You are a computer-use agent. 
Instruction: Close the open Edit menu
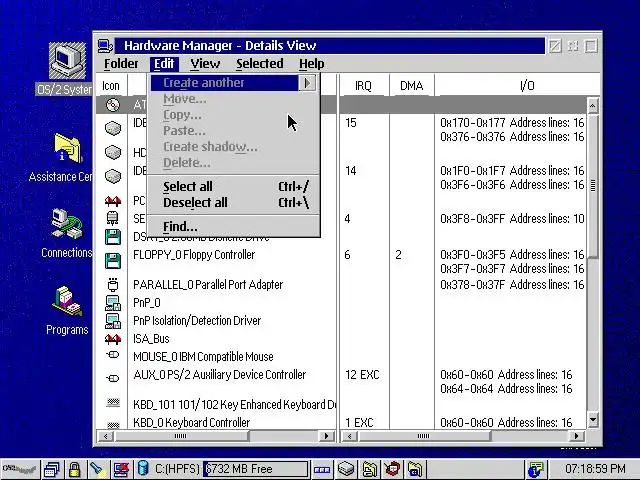(x=164, y=64)
